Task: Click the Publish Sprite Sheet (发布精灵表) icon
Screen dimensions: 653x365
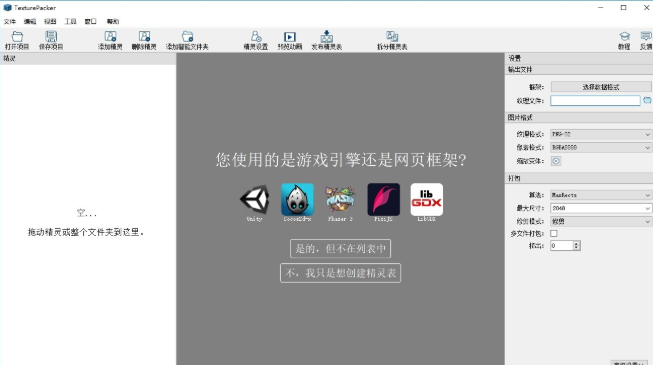Action: [x=327, y=40]
